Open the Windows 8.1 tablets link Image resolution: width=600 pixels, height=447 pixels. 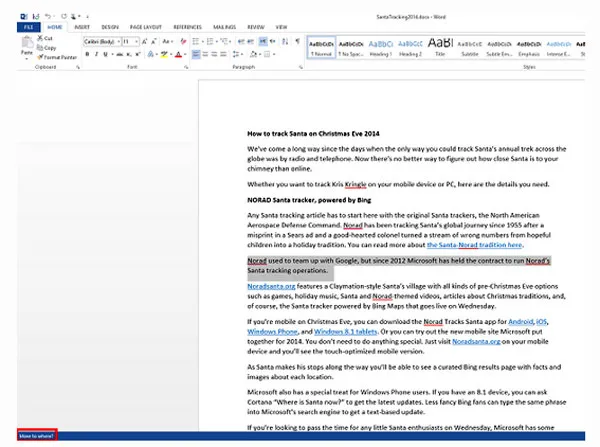(346, 331)
